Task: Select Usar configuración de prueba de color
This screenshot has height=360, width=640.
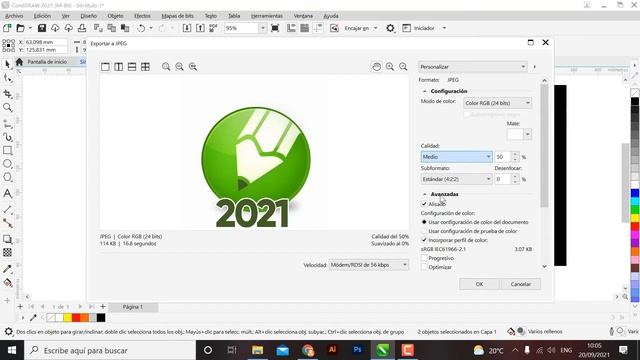Action: [x=424, y=231]
